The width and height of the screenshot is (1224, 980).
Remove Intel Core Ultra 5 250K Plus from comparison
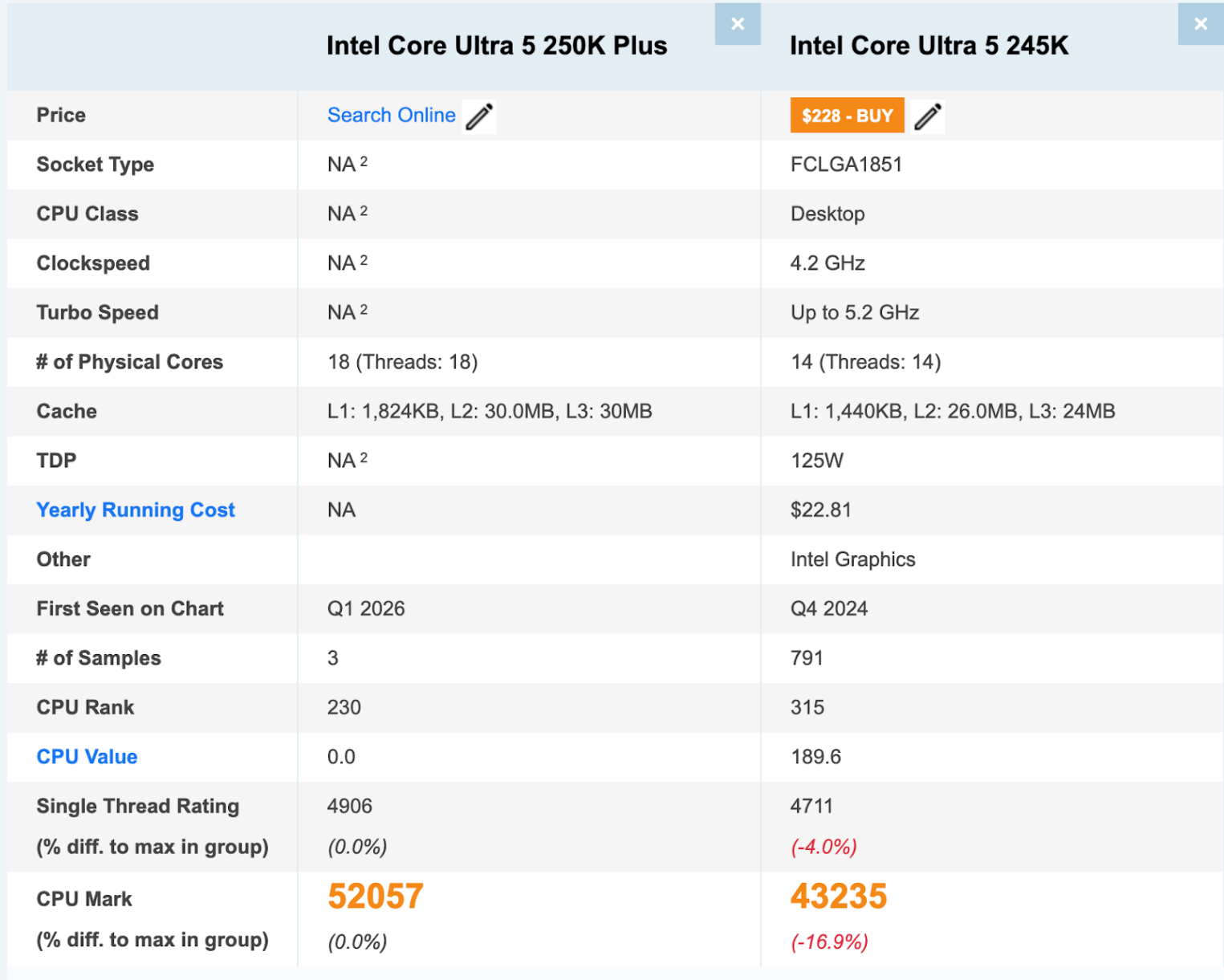(x=737, y=23)
